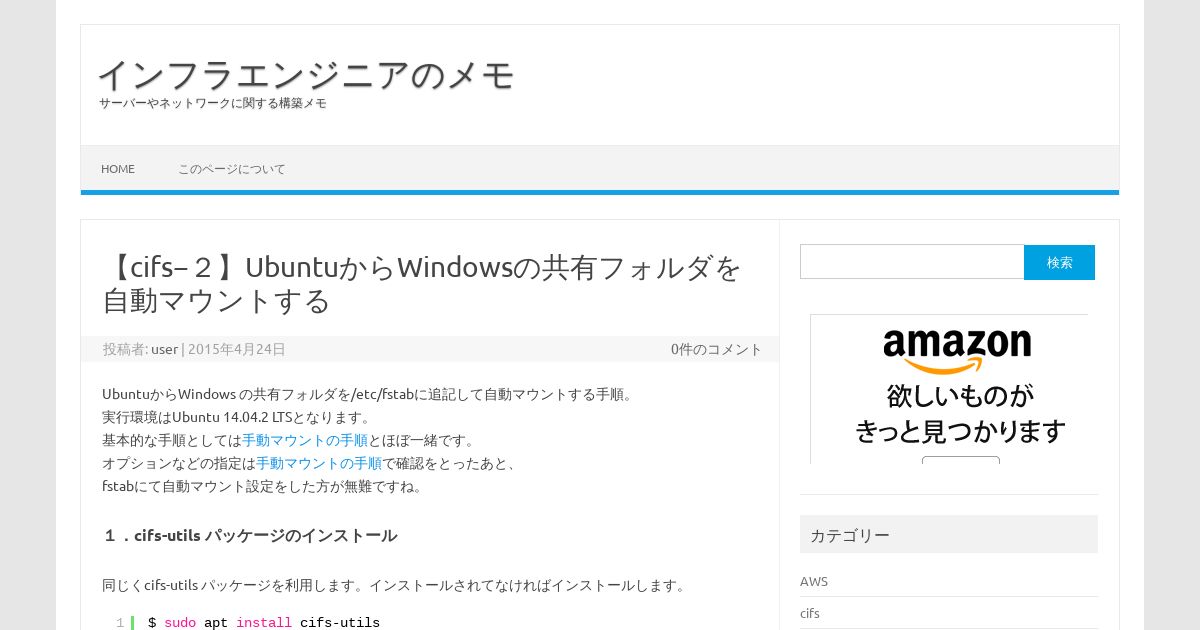The width and height of the screenshot is (1200, 630).
Task: Click the paragraph 同じくcifs-utils パッケージを利用します
Action: 395,585
